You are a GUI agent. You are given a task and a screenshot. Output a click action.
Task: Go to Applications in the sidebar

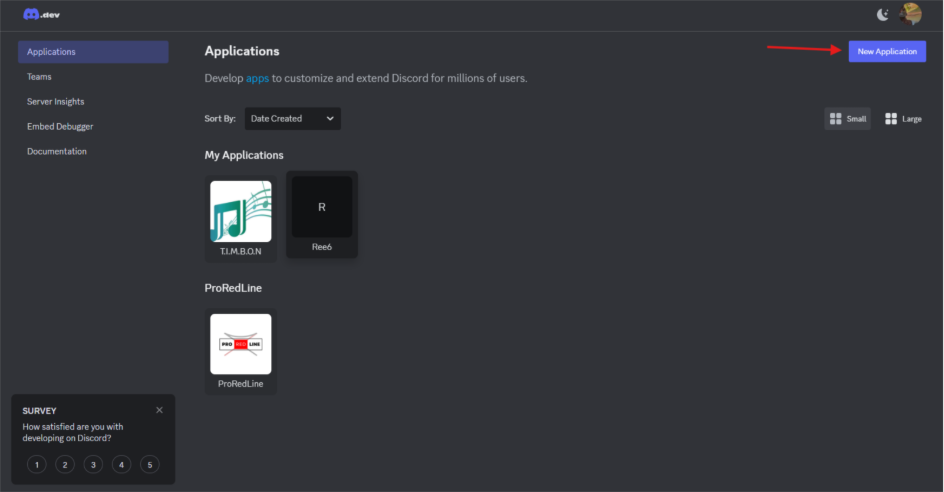[x=93, y=52]
